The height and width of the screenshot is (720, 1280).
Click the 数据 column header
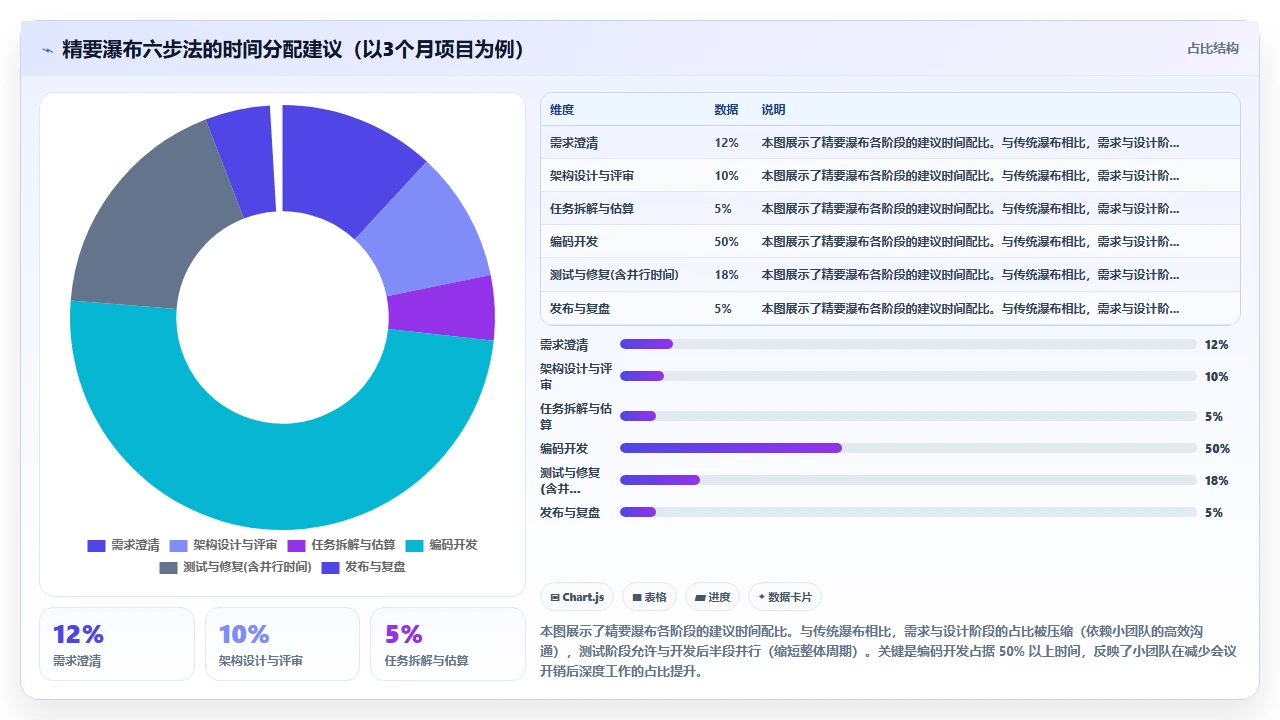coord(726,110)
